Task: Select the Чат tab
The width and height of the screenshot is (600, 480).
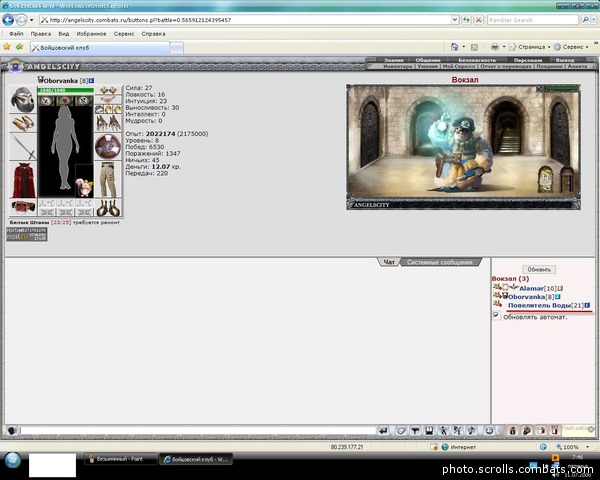Action: coord(389,262)
